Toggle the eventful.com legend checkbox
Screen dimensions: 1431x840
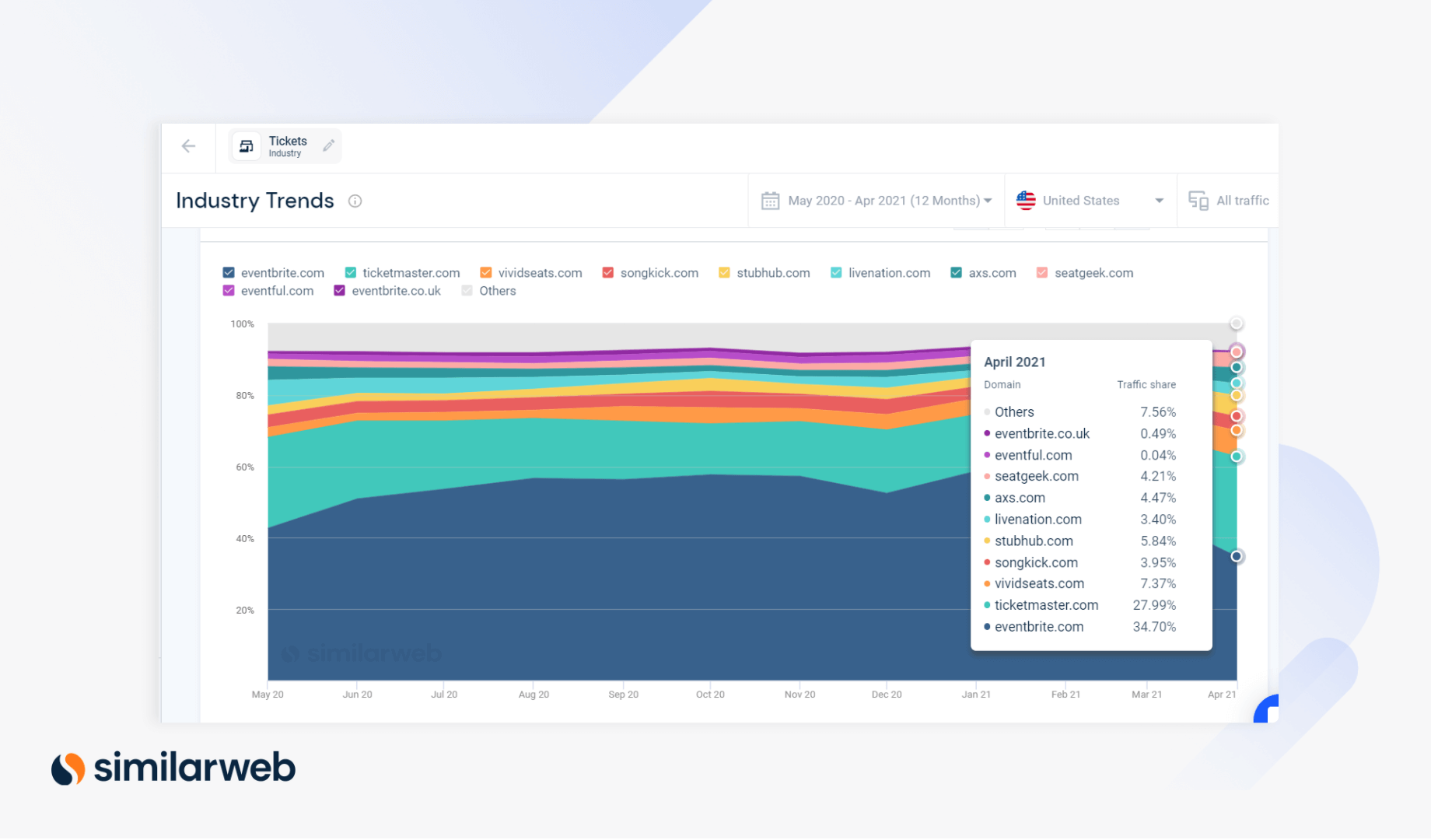click(229, 290)
